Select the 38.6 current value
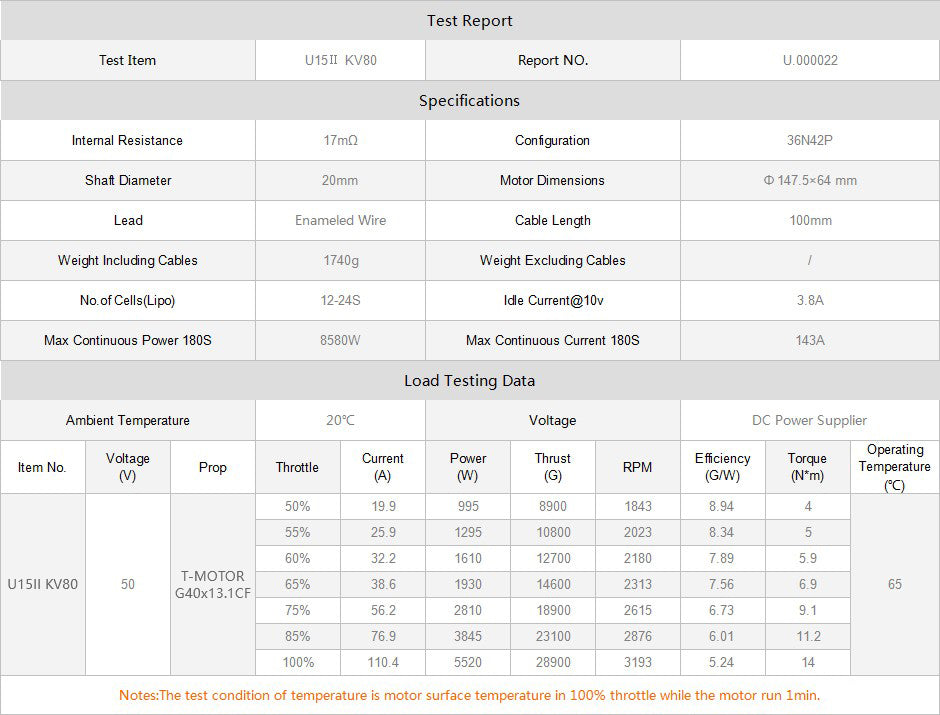Screen dimensions: 940x715 (383, 584)
